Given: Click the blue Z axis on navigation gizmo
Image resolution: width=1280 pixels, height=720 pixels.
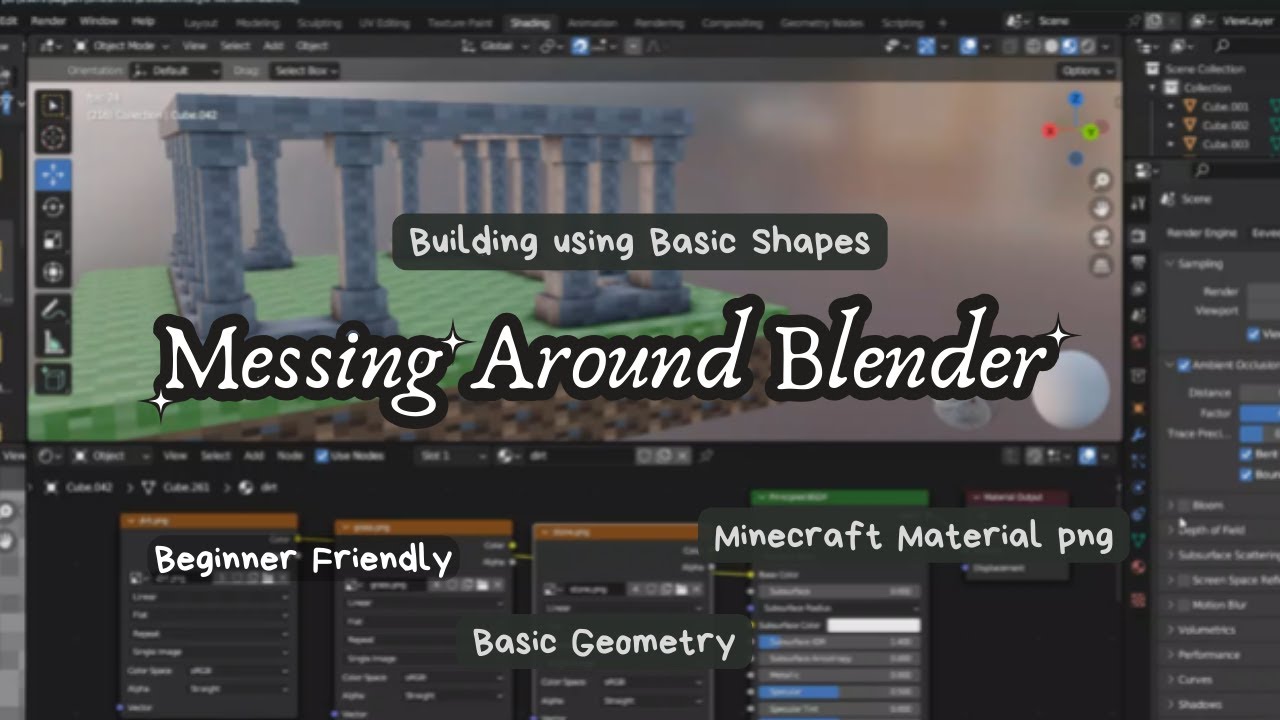Looking at the screenshot, I should tap(1076, 99).
